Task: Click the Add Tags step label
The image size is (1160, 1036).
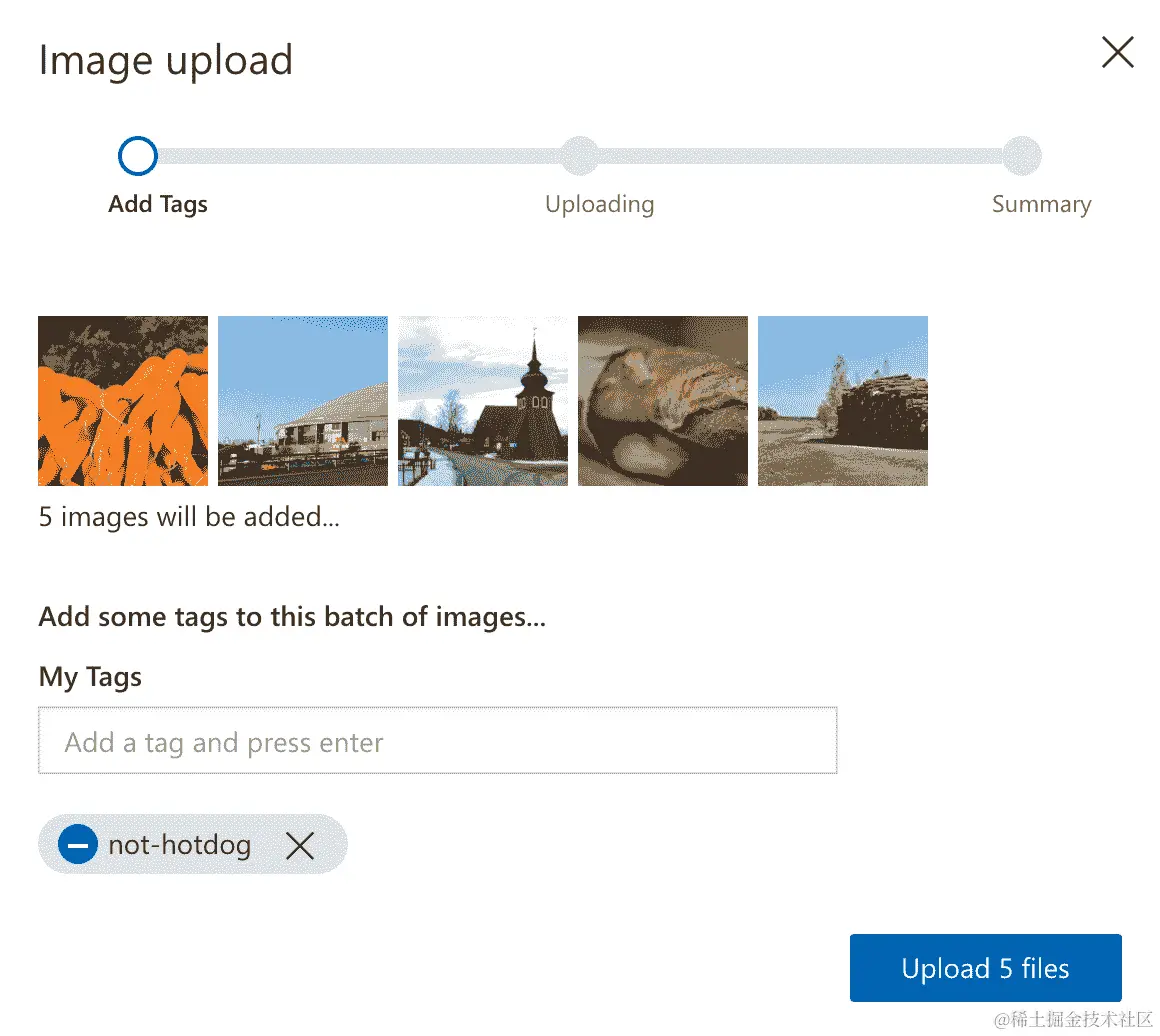Action: [158, 205]
